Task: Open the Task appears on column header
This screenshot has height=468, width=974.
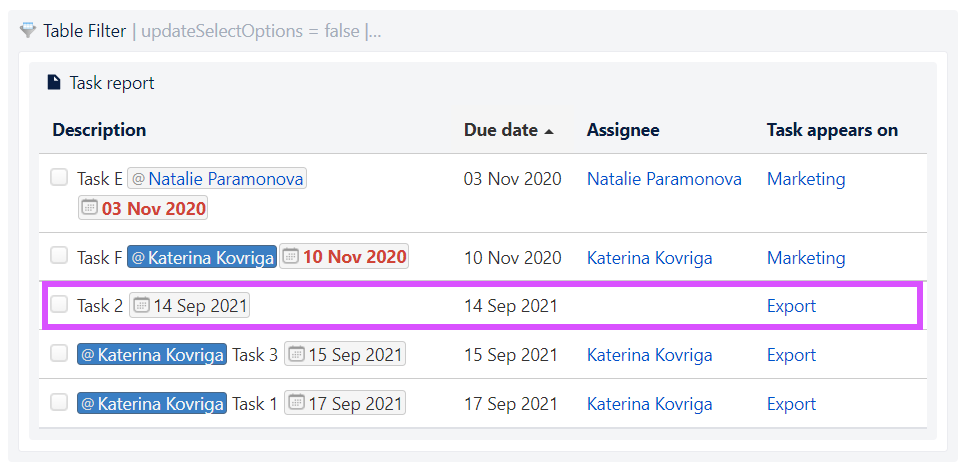Action: (x=832, y=130)
